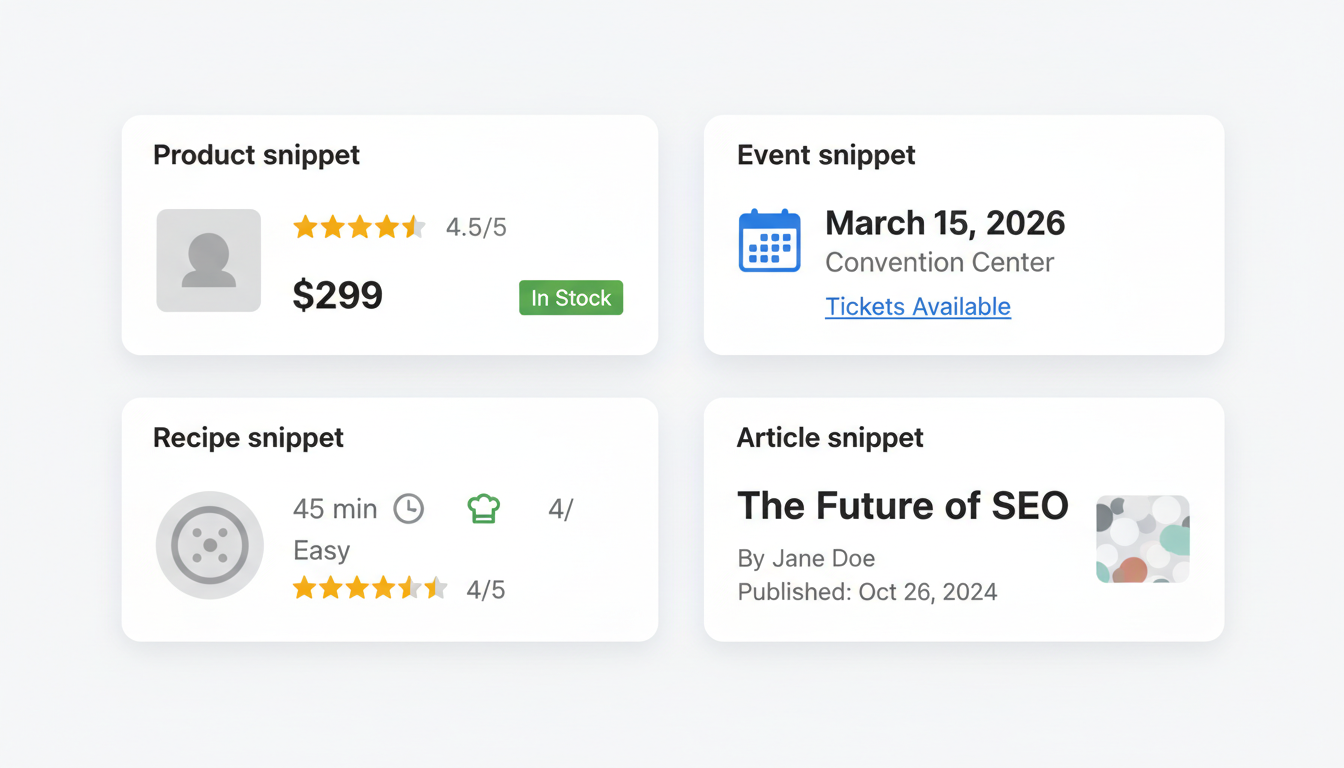Select the Article snippet card header
Viewport: 1344px width, 768px height.
pos(830,437)
